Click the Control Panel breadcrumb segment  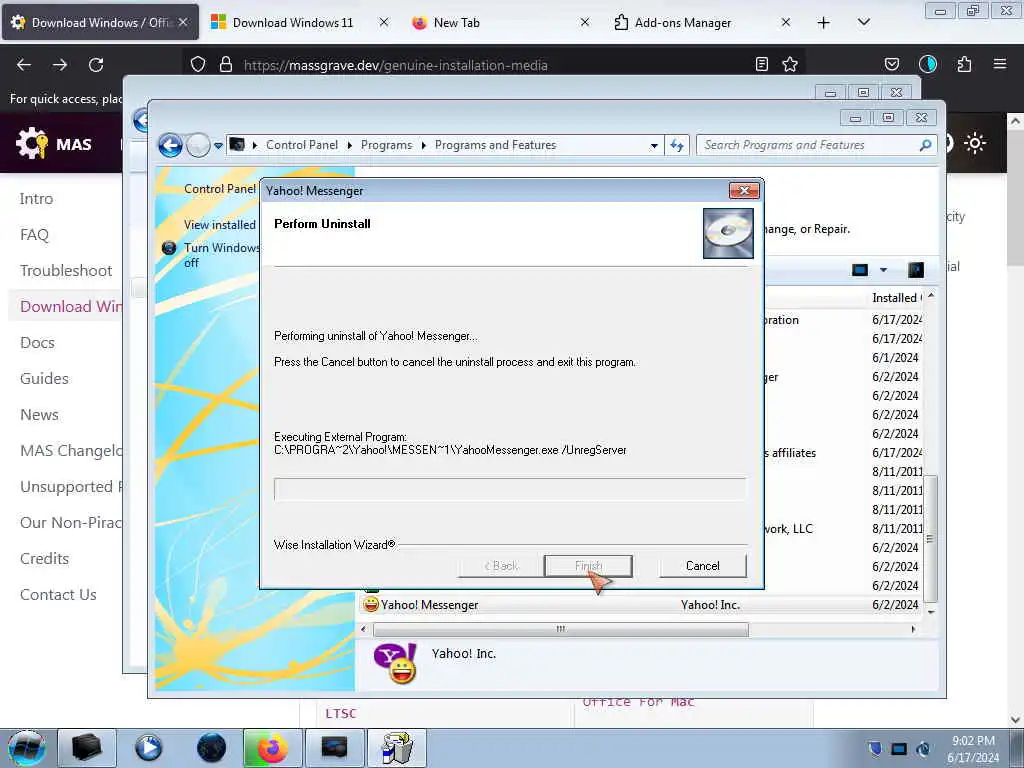[302, 145]
